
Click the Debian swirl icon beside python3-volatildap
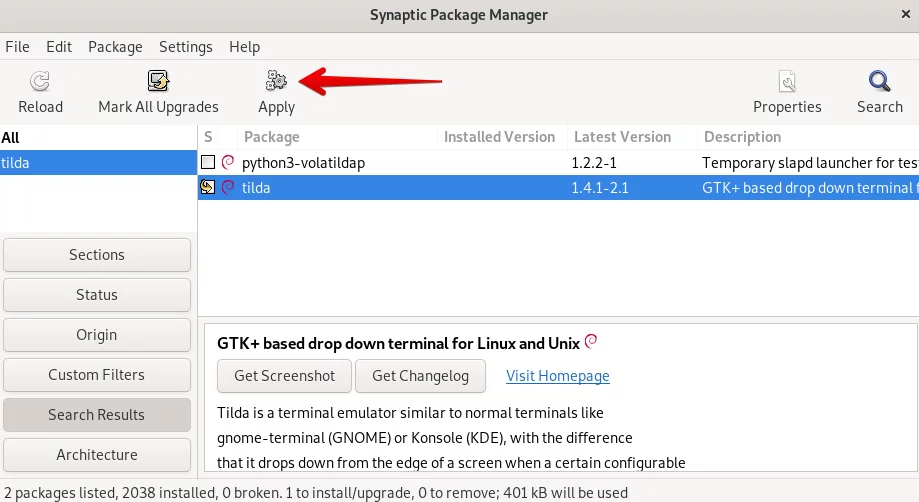pos(228,162)
